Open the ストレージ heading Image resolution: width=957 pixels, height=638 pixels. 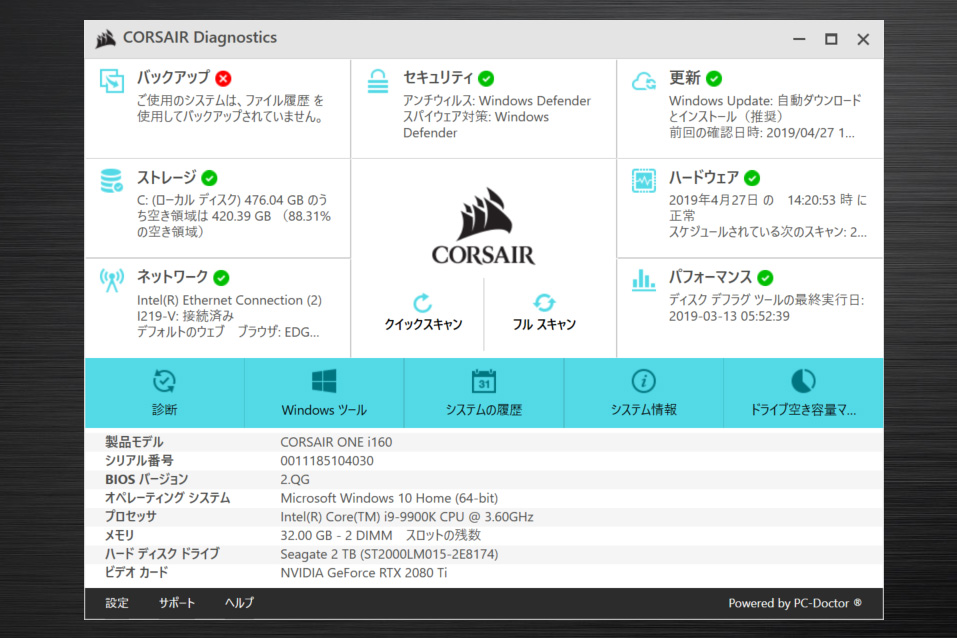click(x=167, y=178)
